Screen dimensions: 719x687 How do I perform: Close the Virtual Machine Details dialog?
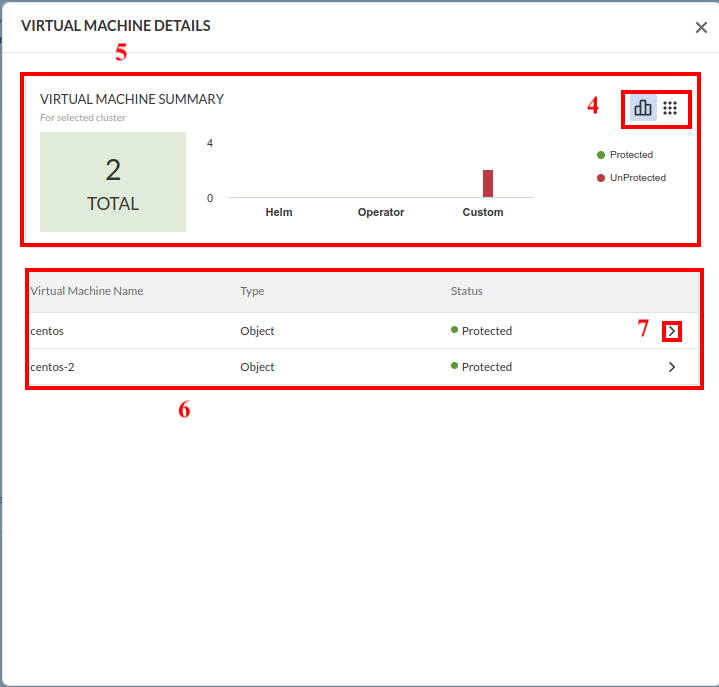click(x=701, y=28)
